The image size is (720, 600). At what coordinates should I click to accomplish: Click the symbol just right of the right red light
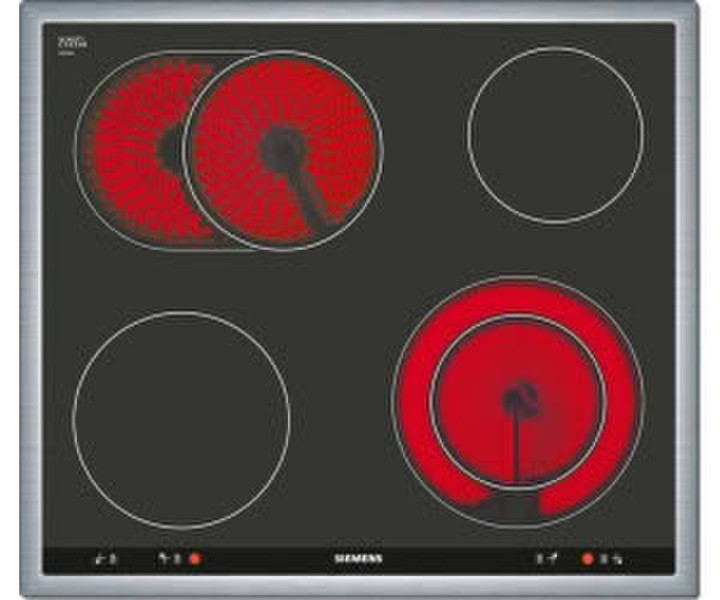(x=612, y=558)
